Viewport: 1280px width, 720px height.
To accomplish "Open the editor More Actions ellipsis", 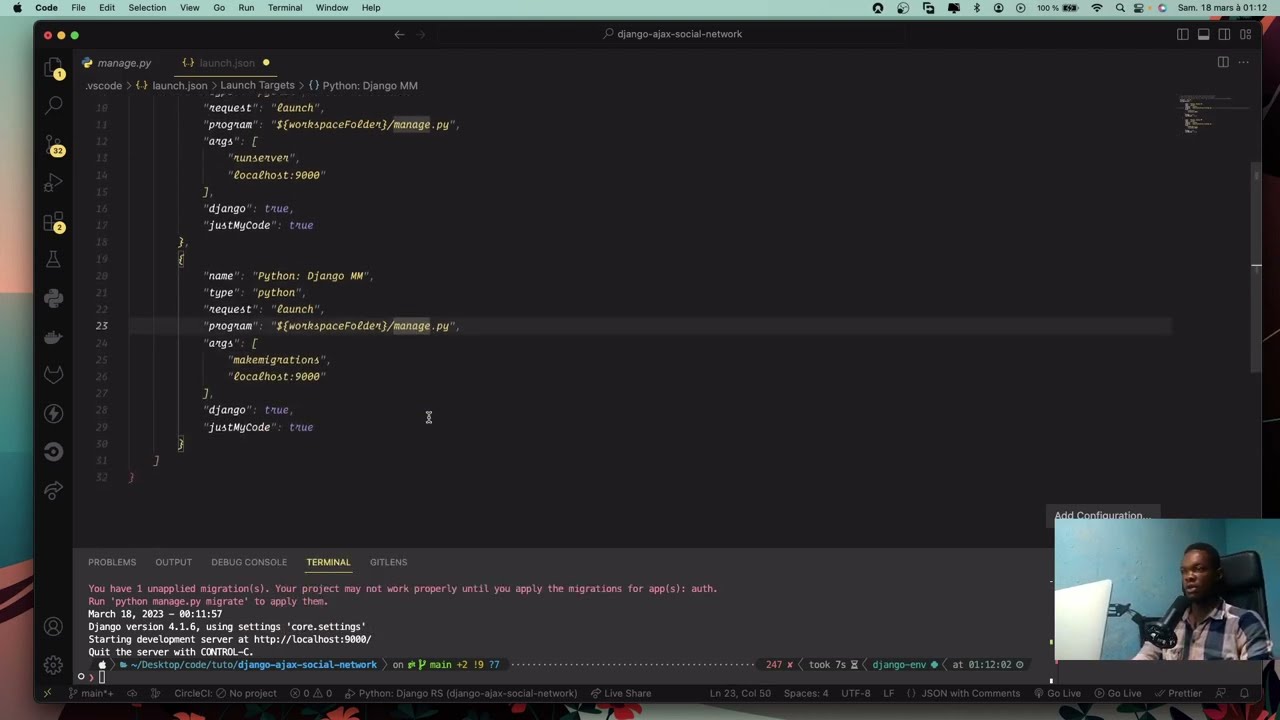I will click(1244, 62).
